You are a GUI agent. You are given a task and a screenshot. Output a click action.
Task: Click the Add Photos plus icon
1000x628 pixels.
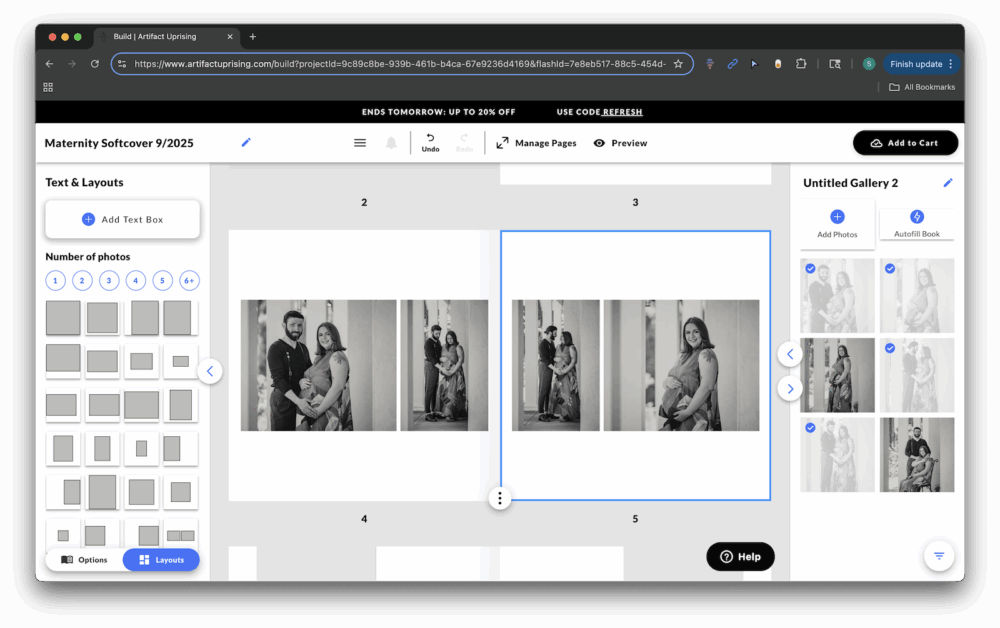point(837,217)
